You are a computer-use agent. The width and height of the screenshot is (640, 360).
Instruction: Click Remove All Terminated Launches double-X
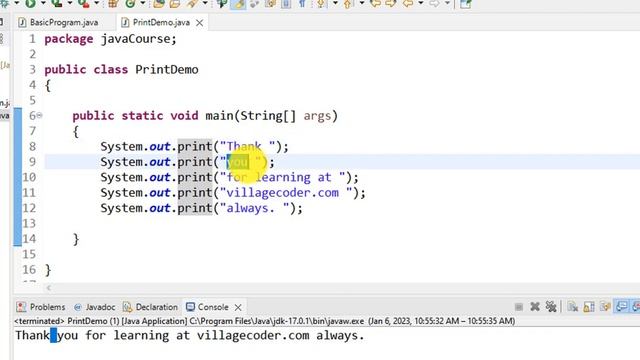551,307
